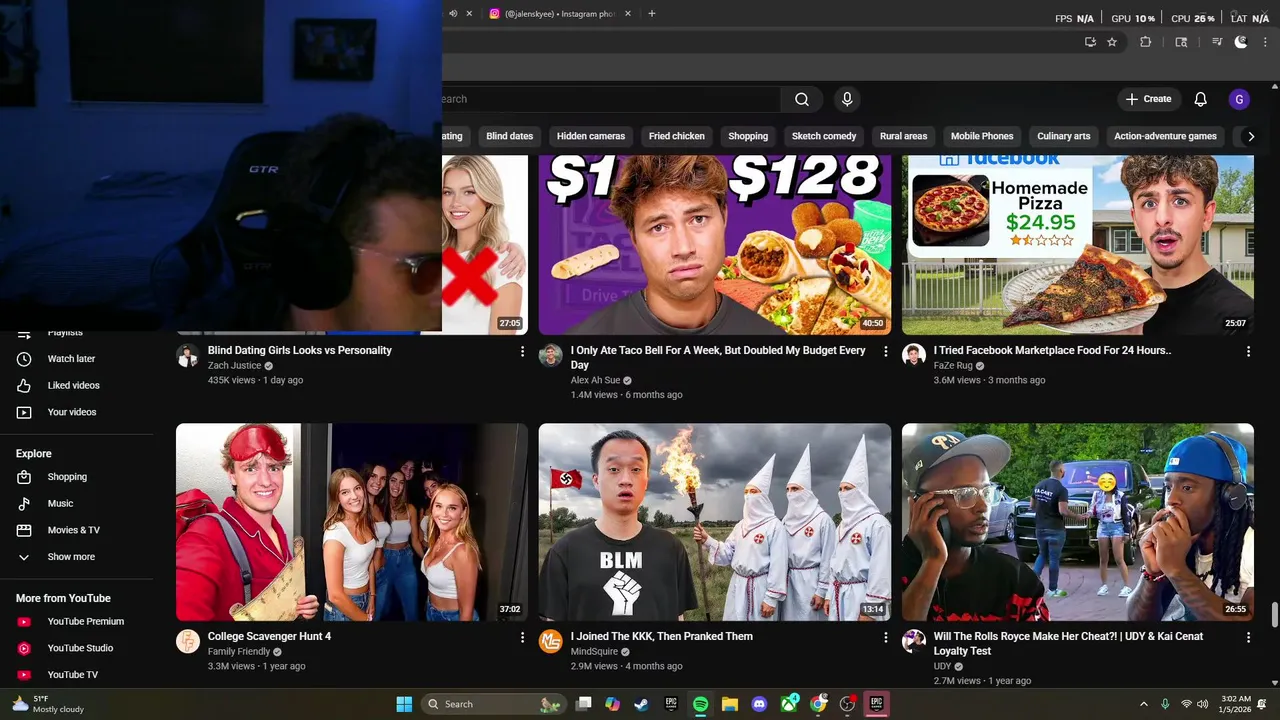The image size is (1280, 720).
Task: Open the account avatar menu labeled G
Action: coord(1239,99)
